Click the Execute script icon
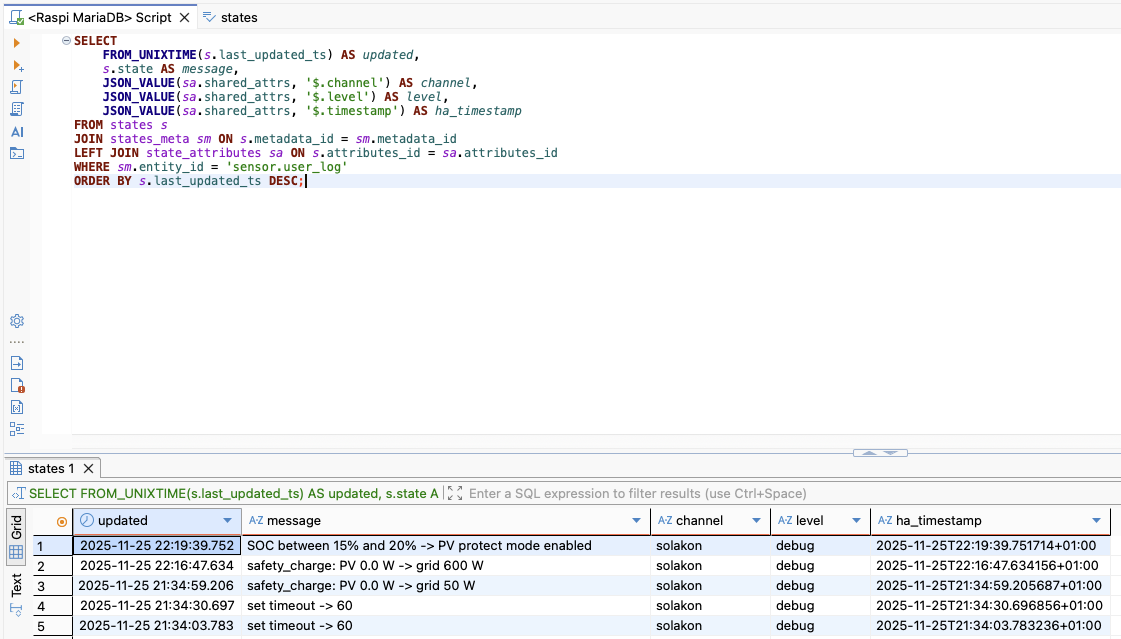The image size is (1121, 639). 16,87
